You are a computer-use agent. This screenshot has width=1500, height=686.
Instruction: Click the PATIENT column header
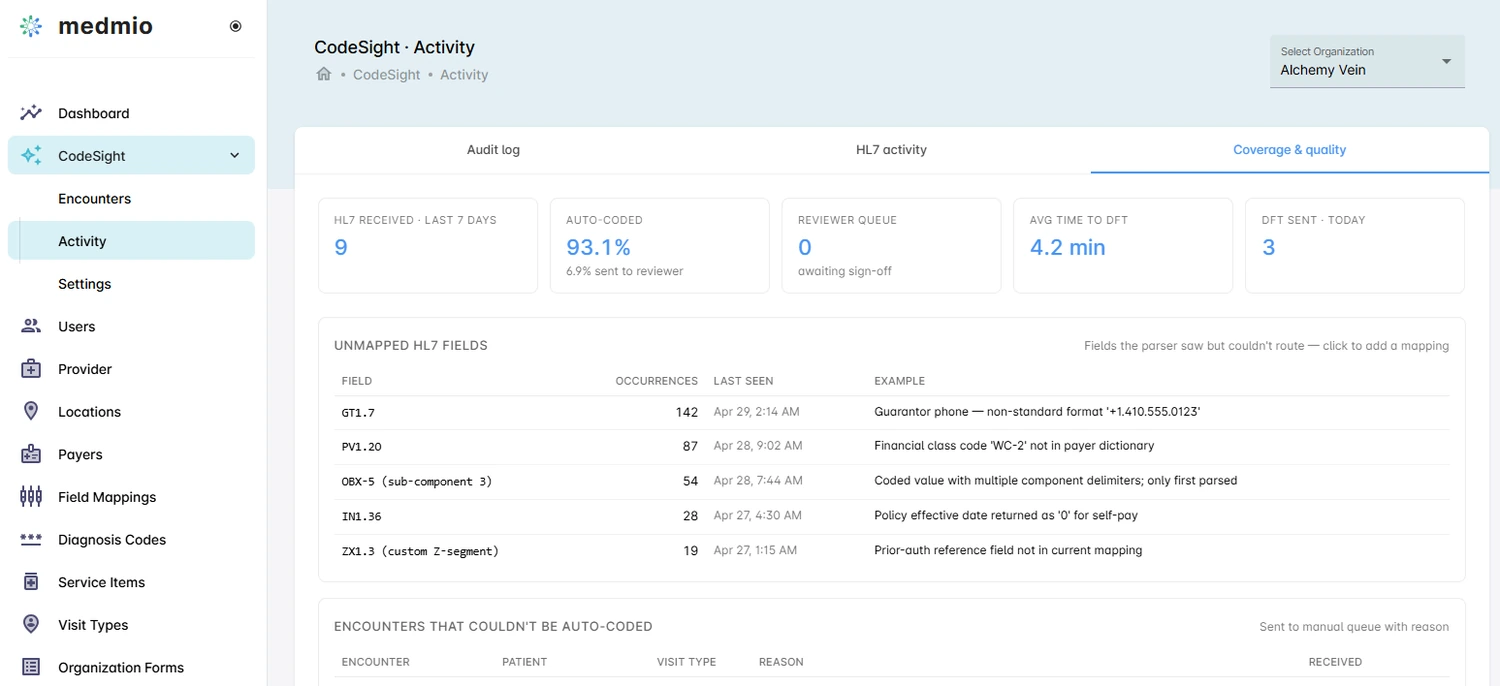(524, 662)
